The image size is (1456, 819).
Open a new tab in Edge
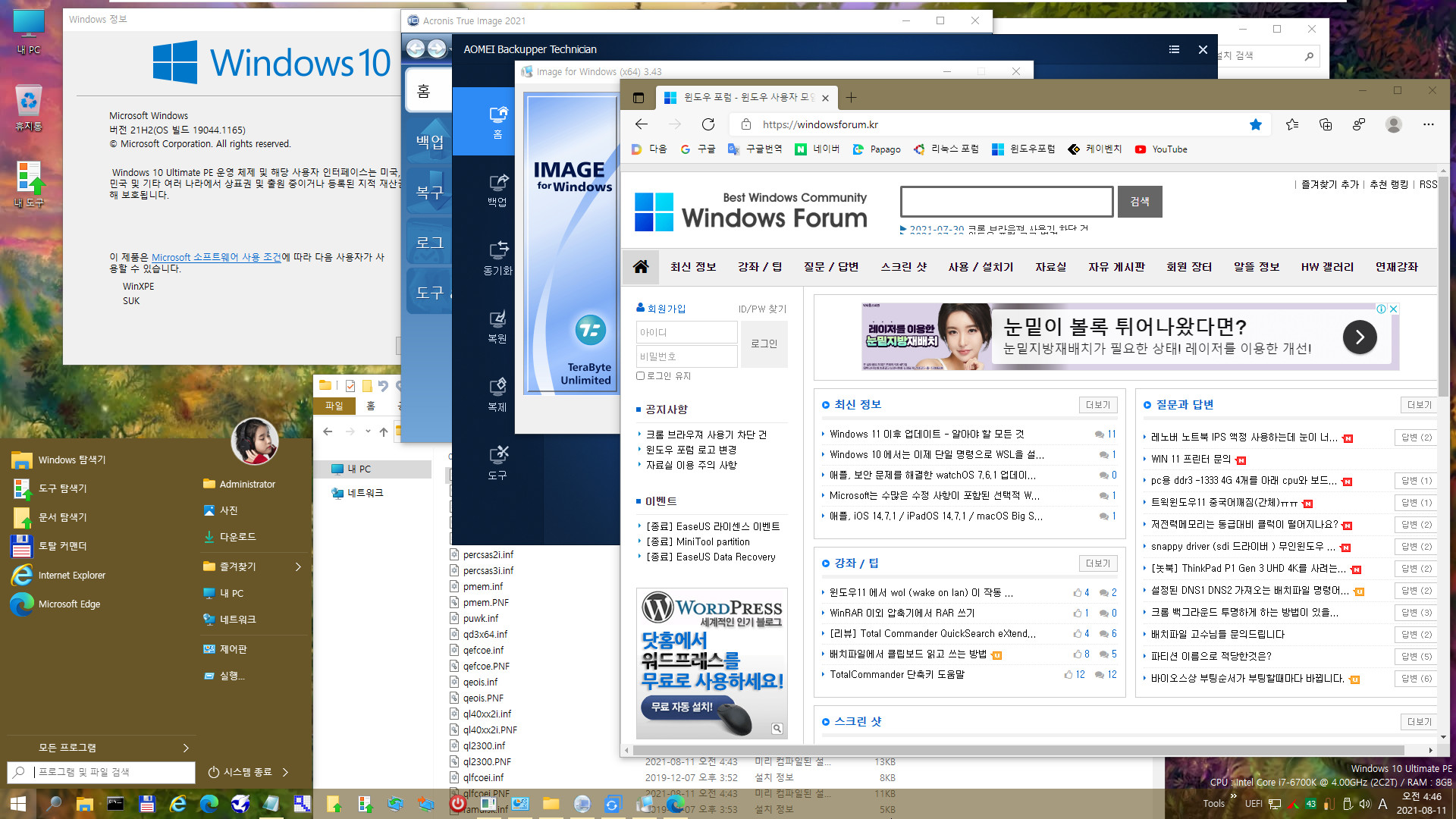tap(851, 97)
